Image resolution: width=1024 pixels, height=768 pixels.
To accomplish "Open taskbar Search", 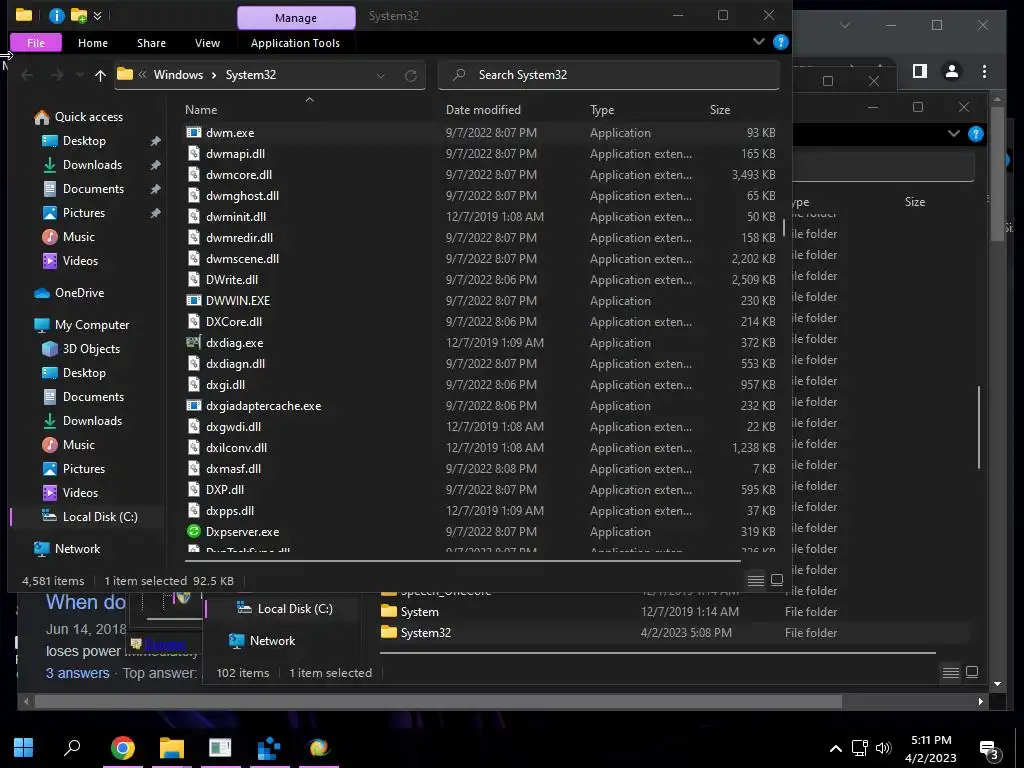I will (72, 748).
